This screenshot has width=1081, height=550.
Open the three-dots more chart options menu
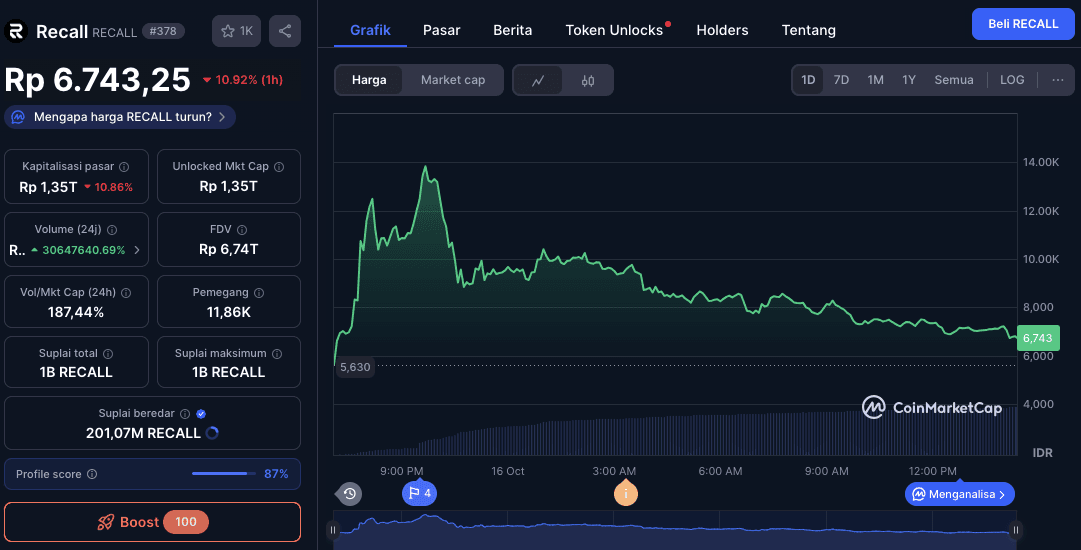[1057, 80]
